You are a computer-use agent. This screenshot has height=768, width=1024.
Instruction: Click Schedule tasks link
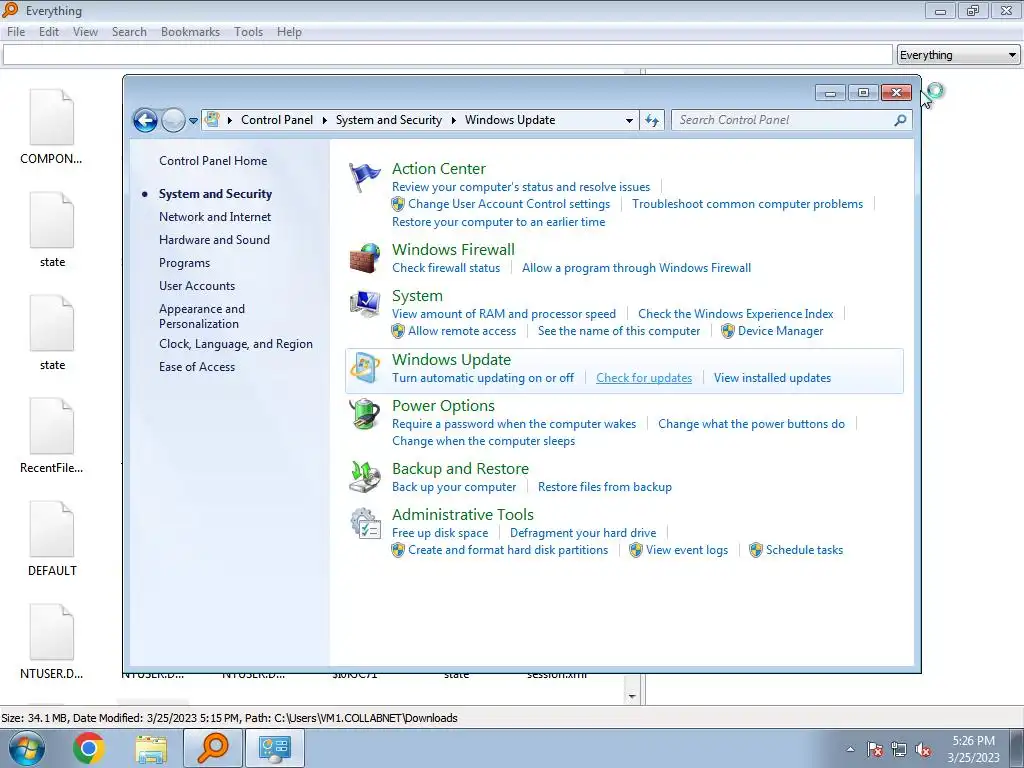(x=805, y=550)
